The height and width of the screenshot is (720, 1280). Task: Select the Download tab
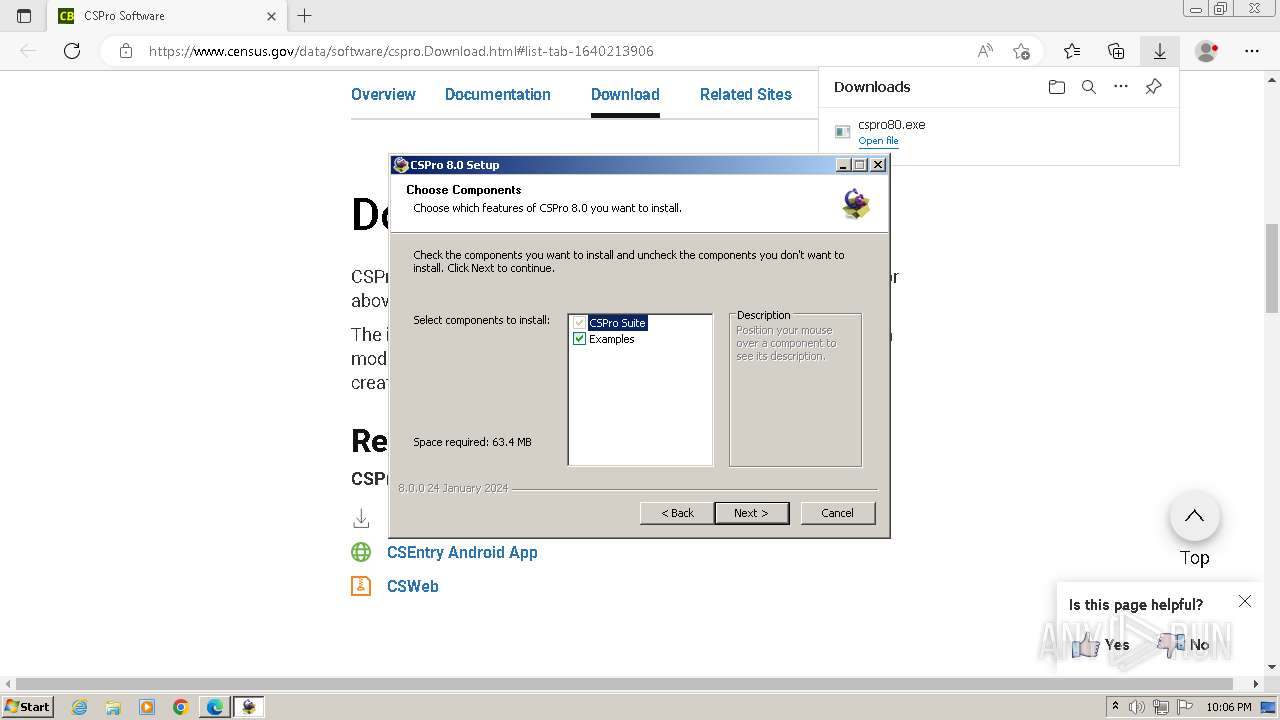[x=625, y=94]
